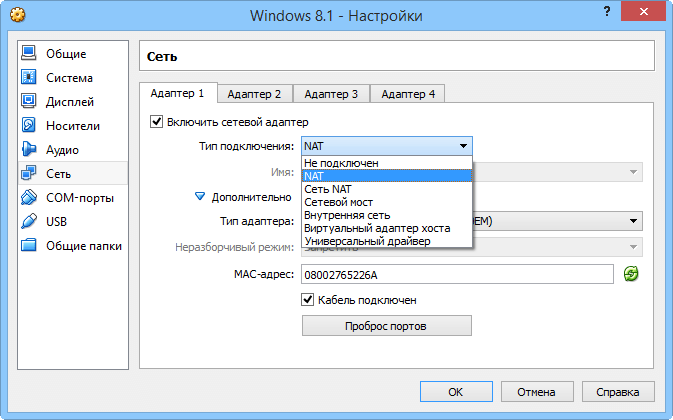Screen dimensions: 673x420
Task: Collapse the Тип подключения NAT combo box
Action: click(387, 146)
